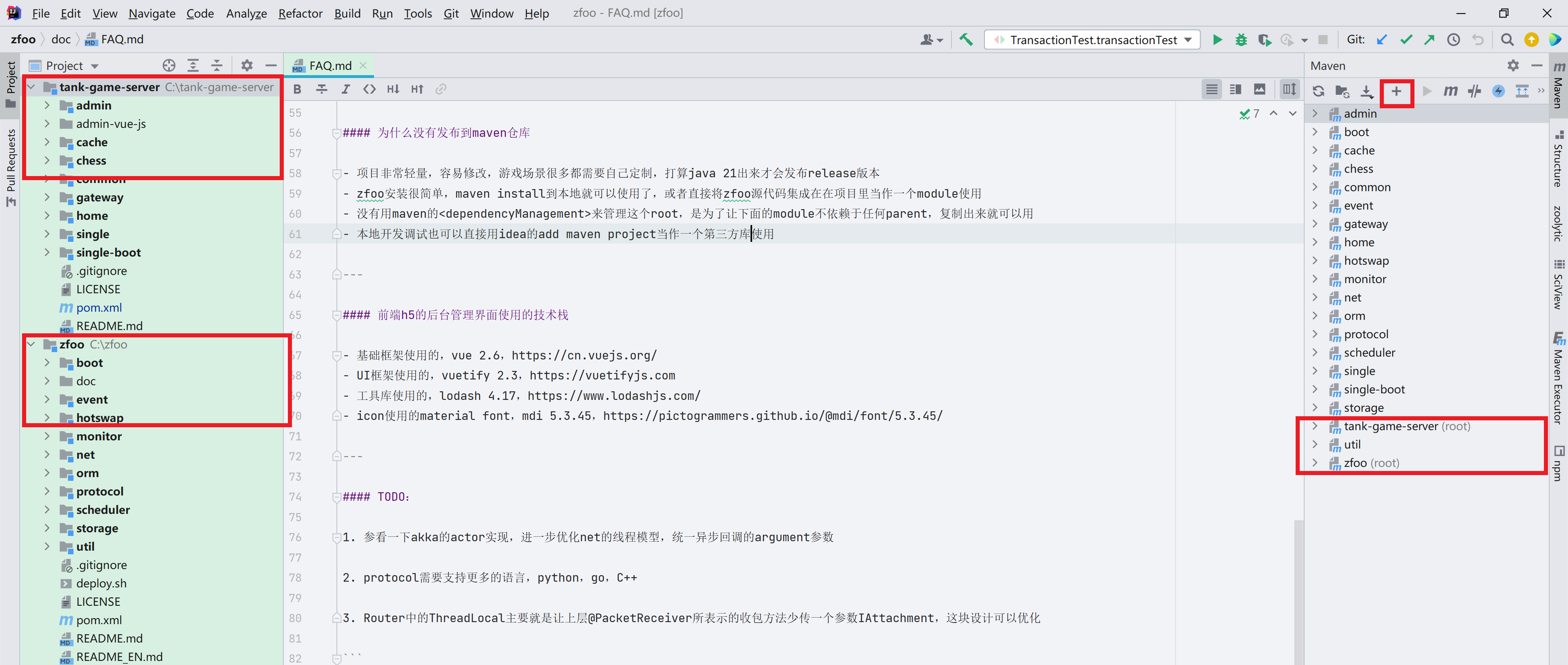
Task: Open Git history clock icon
Action: pyautogui.click(x=1454, y=40)
